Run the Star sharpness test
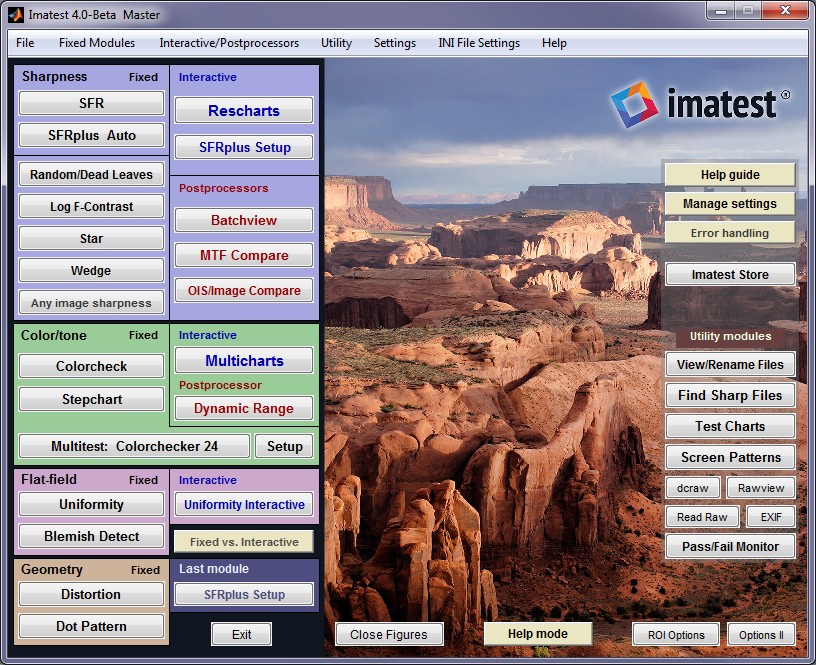 pyautogui.click(x=90, y=238)
